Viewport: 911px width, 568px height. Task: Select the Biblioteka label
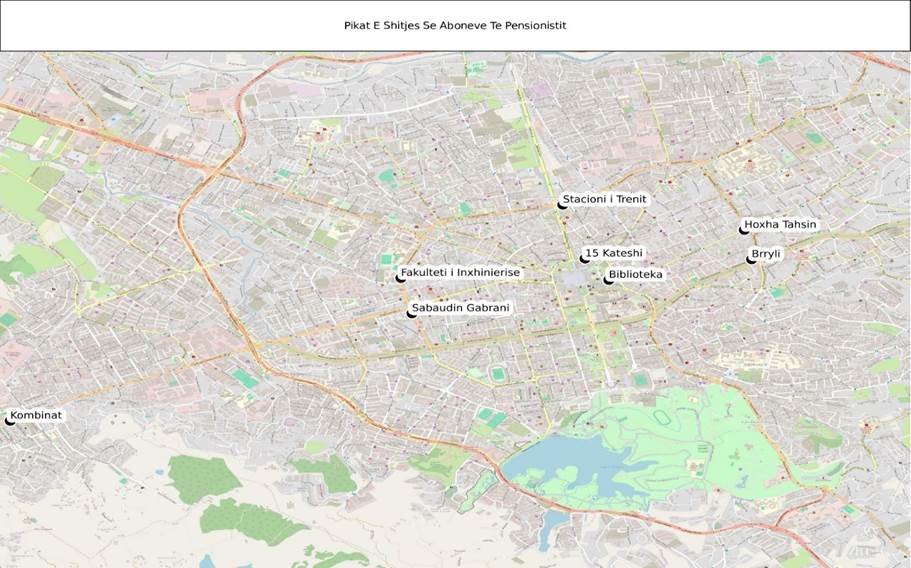point(635,274)
